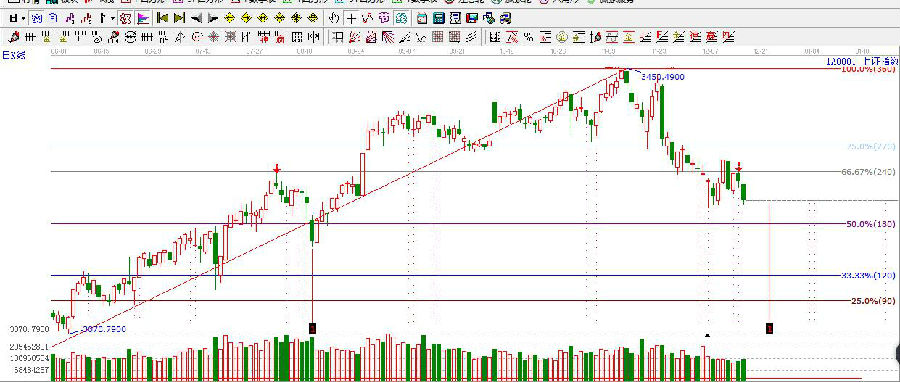Click the 66.67% retracement level label
Screen dimensions: 900x382
[867, 171]
